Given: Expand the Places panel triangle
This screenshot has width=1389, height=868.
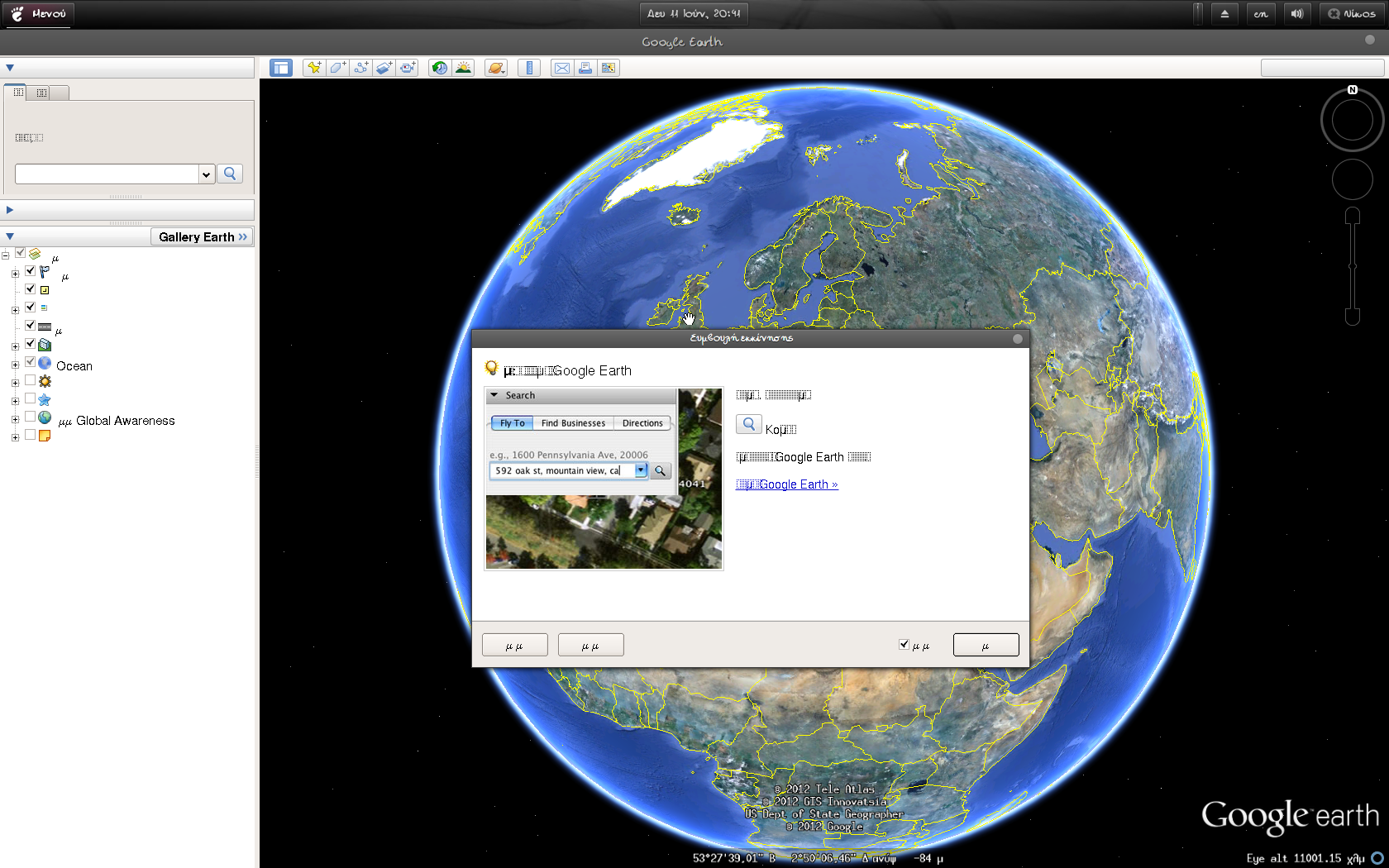Looking at the screenshot, I should tap(10, 210).
